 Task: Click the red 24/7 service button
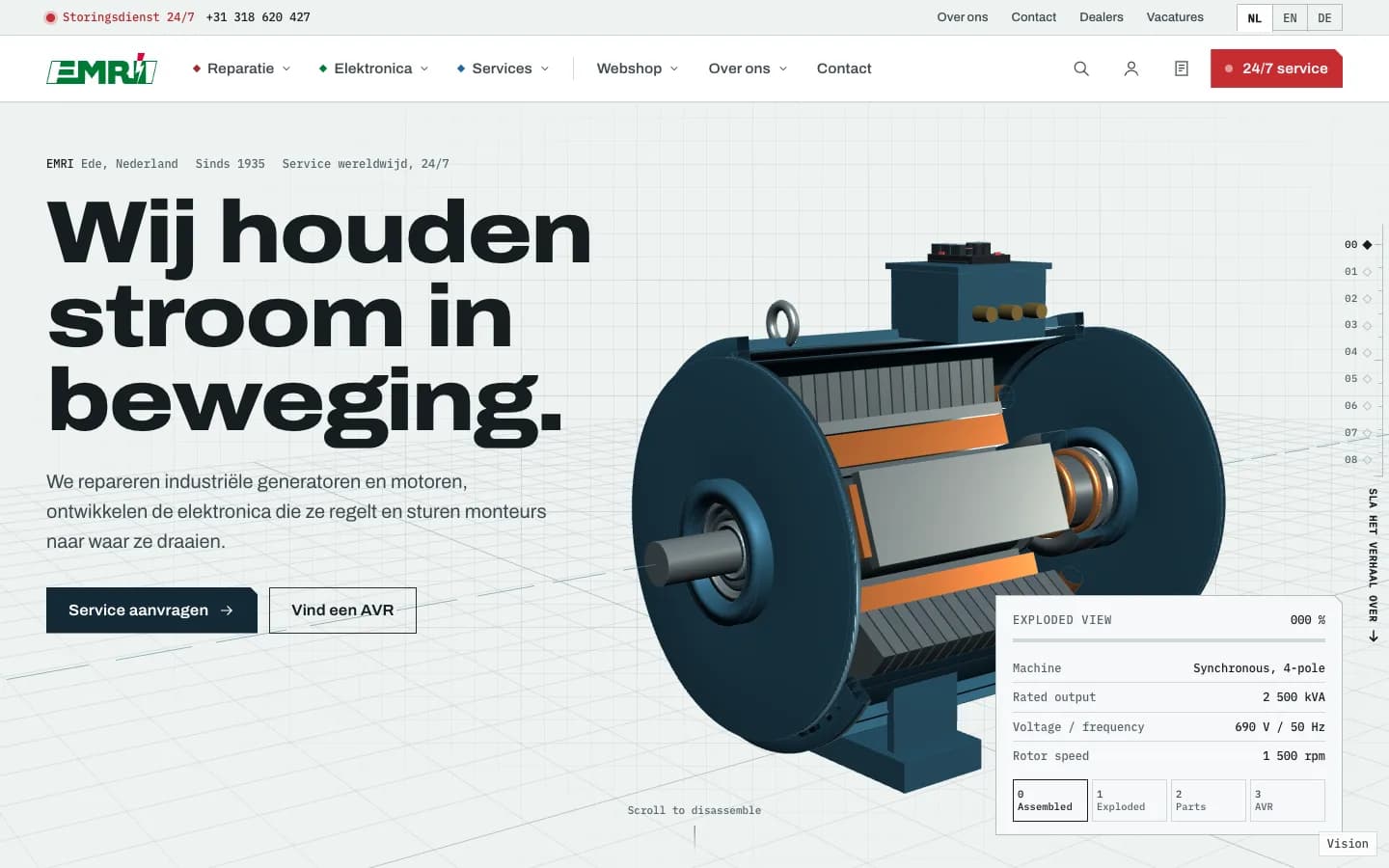1276,68
